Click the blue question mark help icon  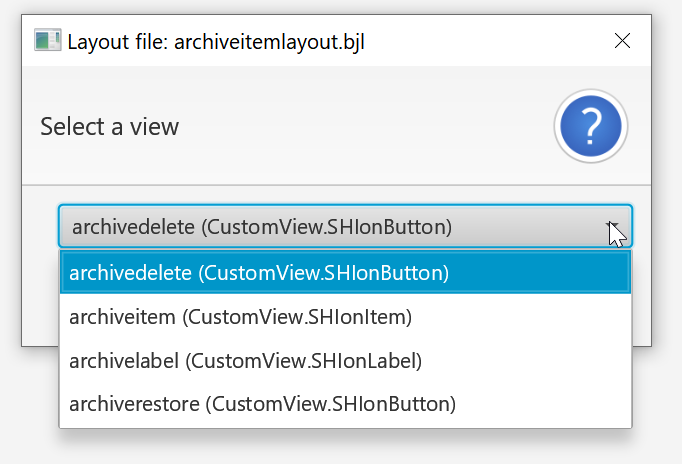click(590, 126)
